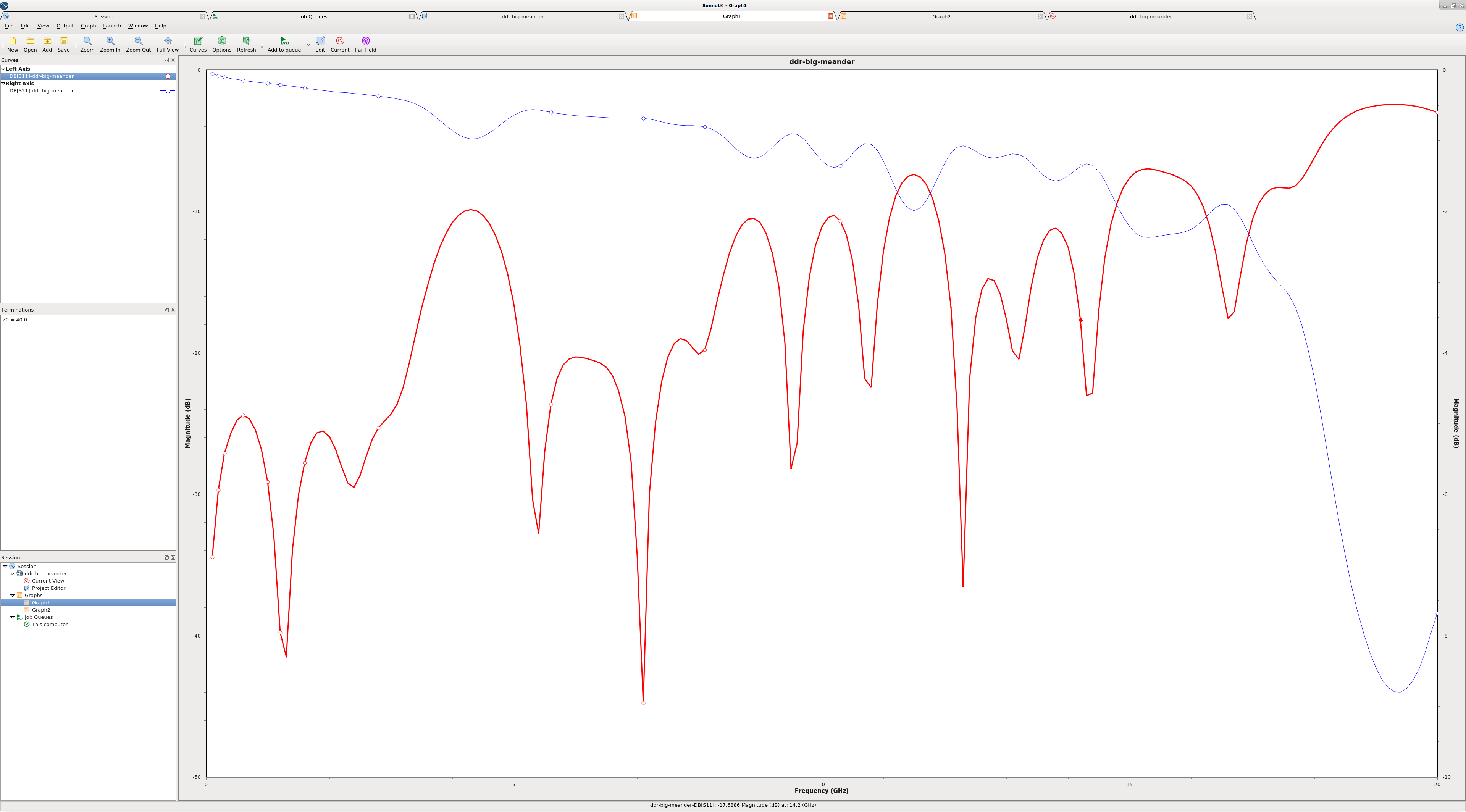This screenshot has height=812, width=1466.
Task: Open Add to queue dropdown arrow
Action: coord(308,44)
